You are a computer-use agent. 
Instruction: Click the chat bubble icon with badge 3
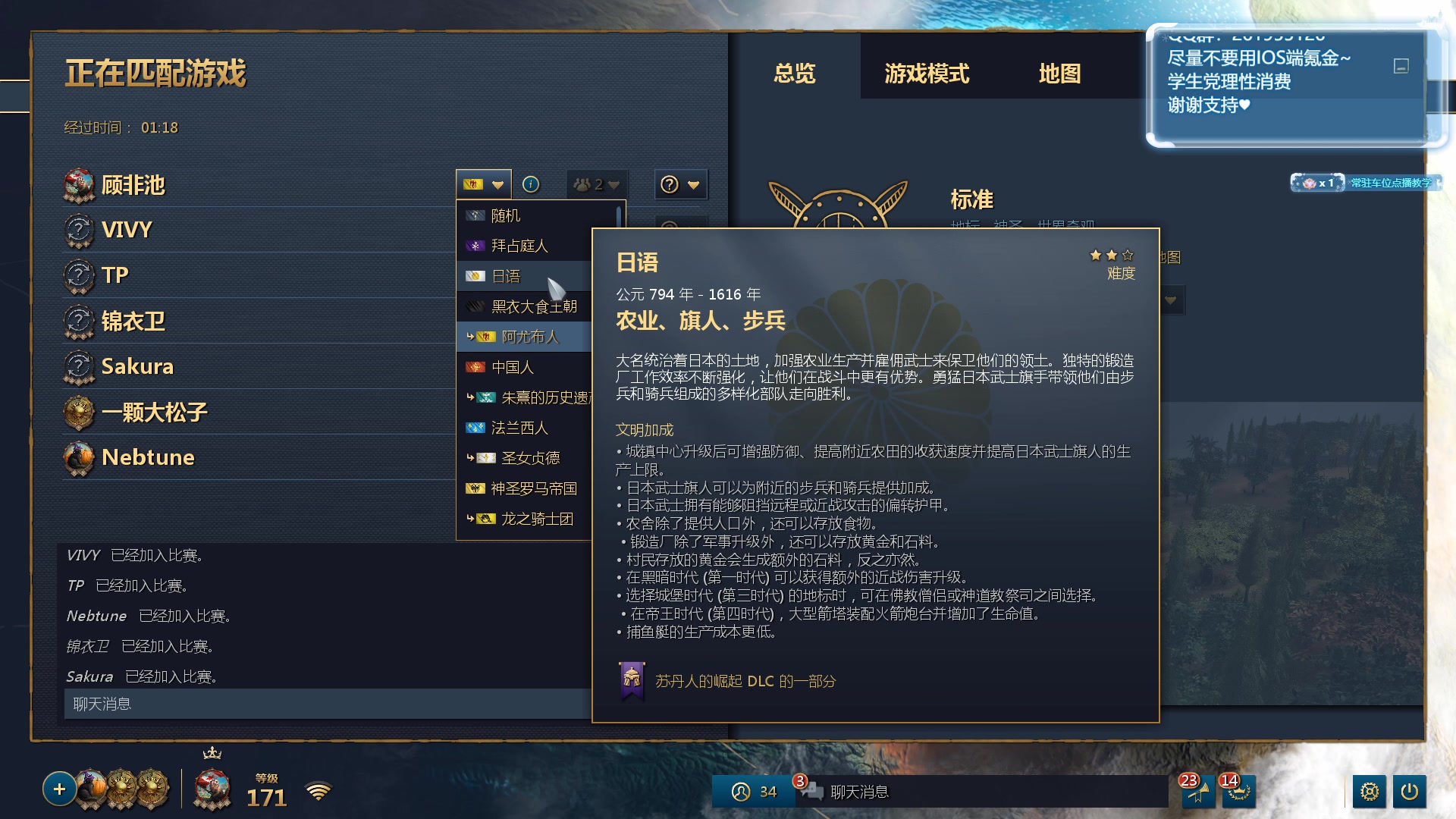811,790
